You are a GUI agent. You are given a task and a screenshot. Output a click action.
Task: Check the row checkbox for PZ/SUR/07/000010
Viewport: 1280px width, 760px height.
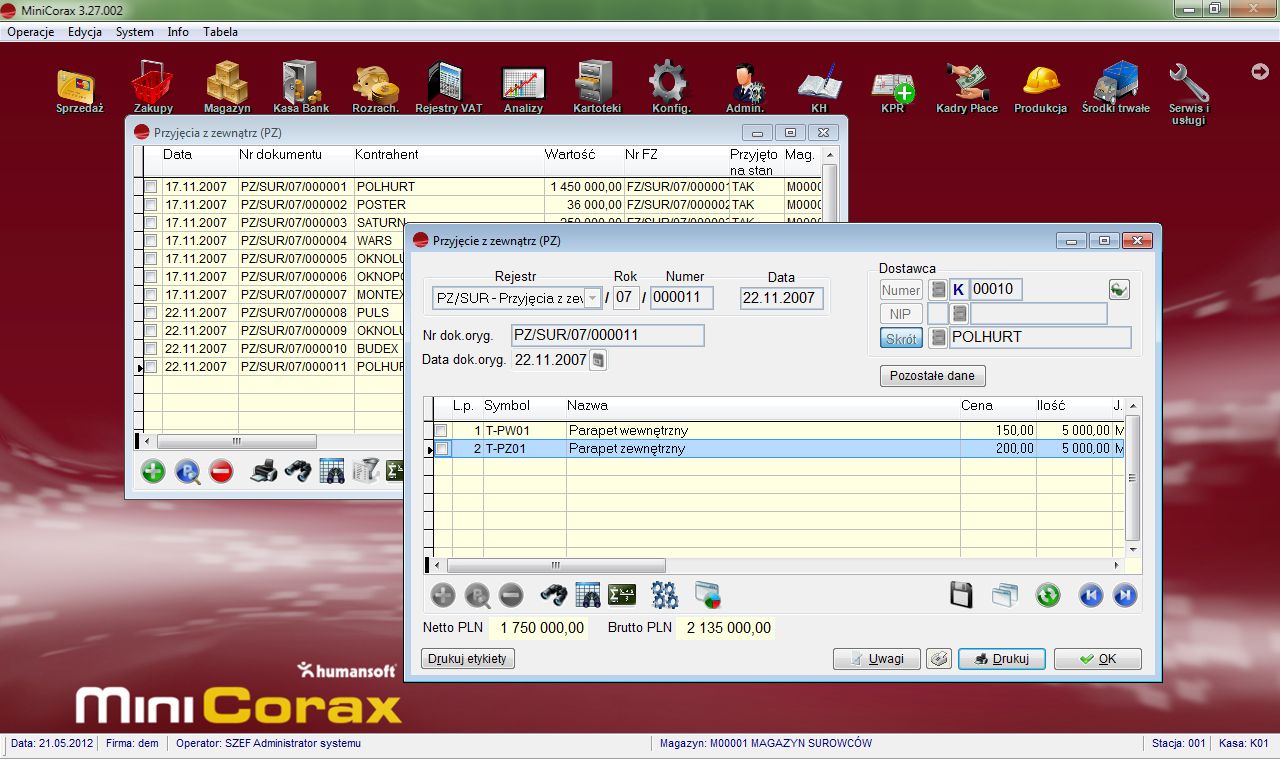click(150, 349)
